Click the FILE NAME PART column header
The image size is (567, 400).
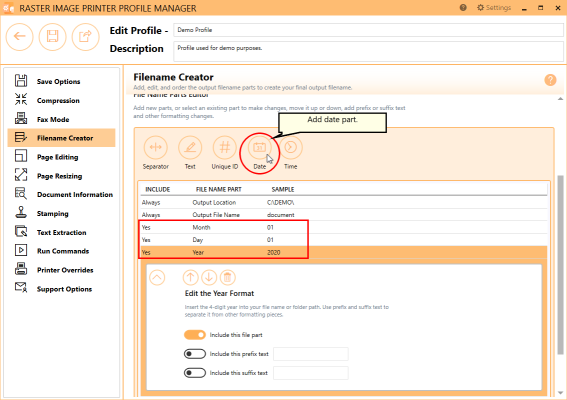pyautogui.click(x=219, y=190)
